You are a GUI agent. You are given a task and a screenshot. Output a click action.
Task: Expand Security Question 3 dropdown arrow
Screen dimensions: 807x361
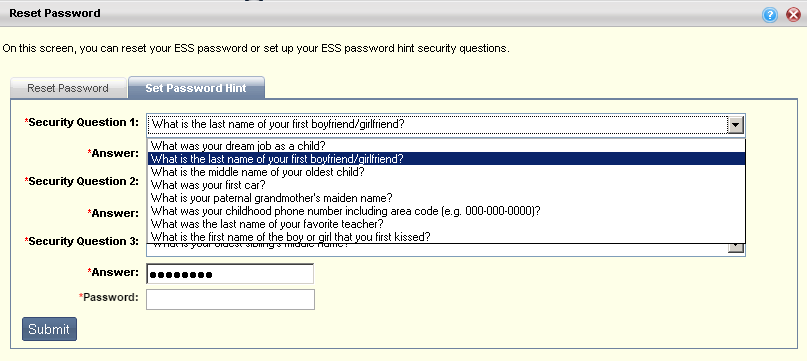tap(736, 248)
